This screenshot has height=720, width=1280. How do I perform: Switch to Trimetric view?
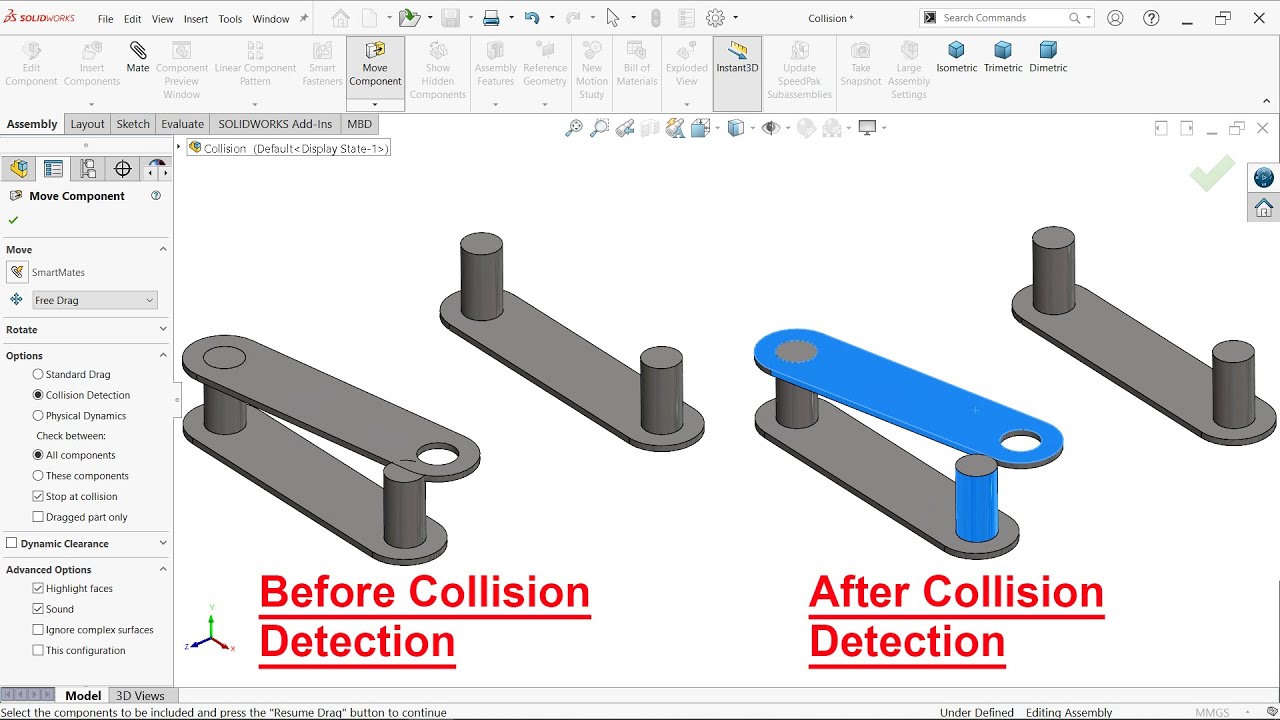1003,57
